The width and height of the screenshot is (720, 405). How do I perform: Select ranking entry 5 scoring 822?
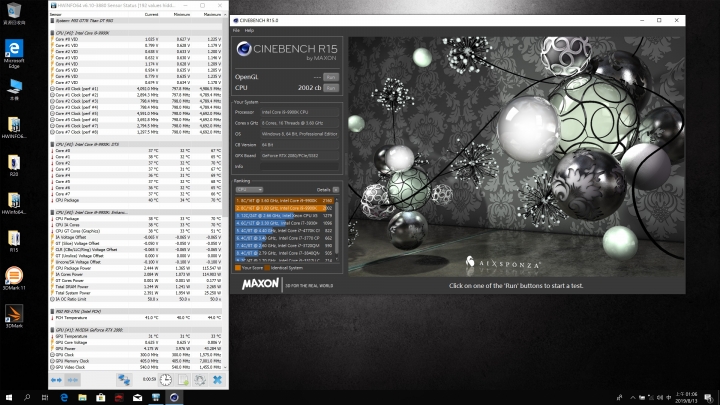click(284, 231)
